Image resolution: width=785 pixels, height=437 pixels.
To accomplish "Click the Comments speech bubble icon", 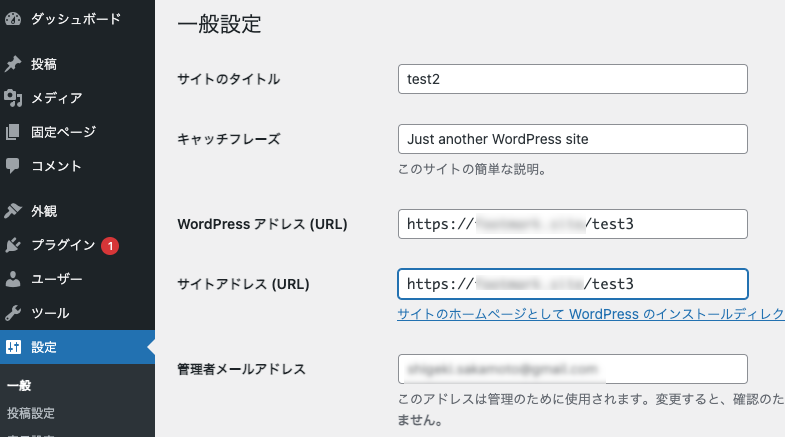I will click(x=13, y=166).
